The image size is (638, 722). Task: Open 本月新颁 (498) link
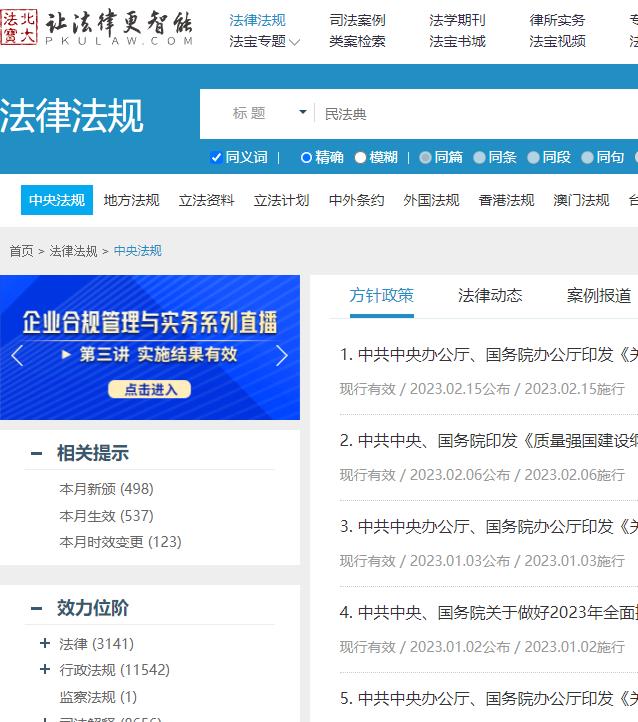106,489
